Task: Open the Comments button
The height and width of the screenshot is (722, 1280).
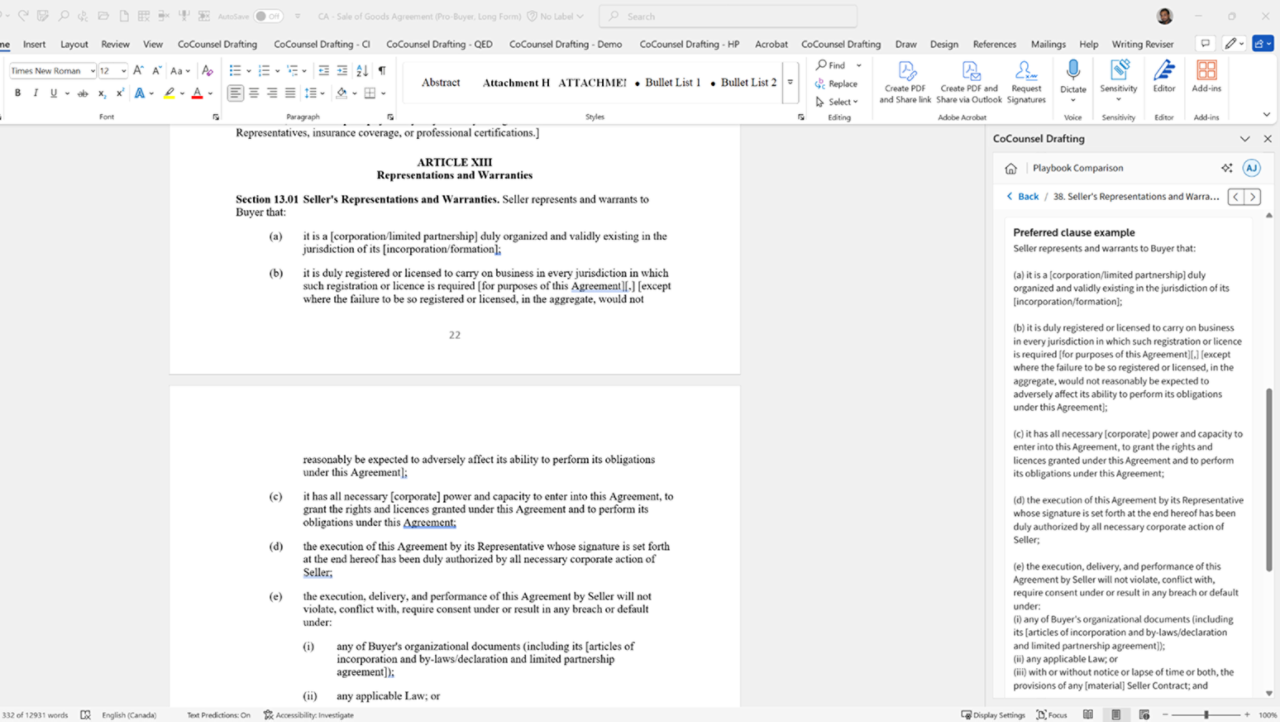Action: click(1205, 44)
